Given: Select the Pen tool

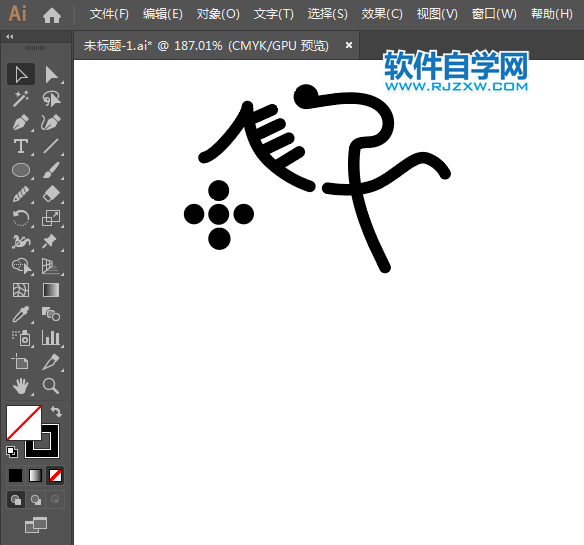Looking at the screenshot, I should tap(21, 123).
